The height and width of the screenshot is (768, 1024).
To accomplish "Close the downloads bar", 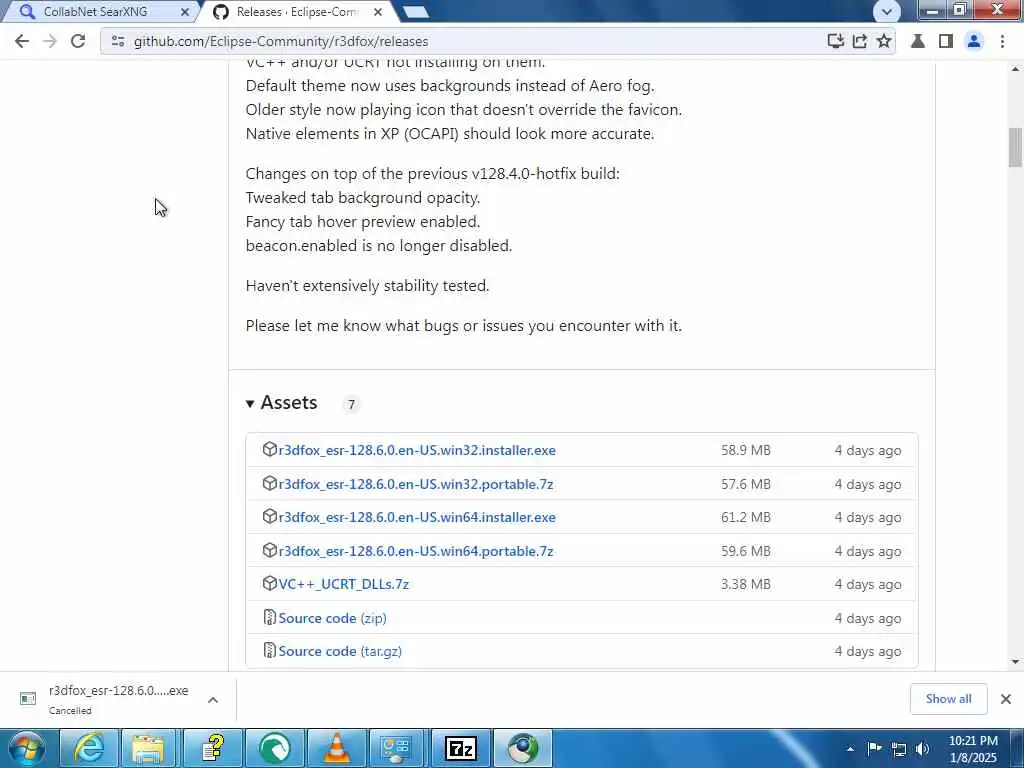I will [x=1006, y=699].
